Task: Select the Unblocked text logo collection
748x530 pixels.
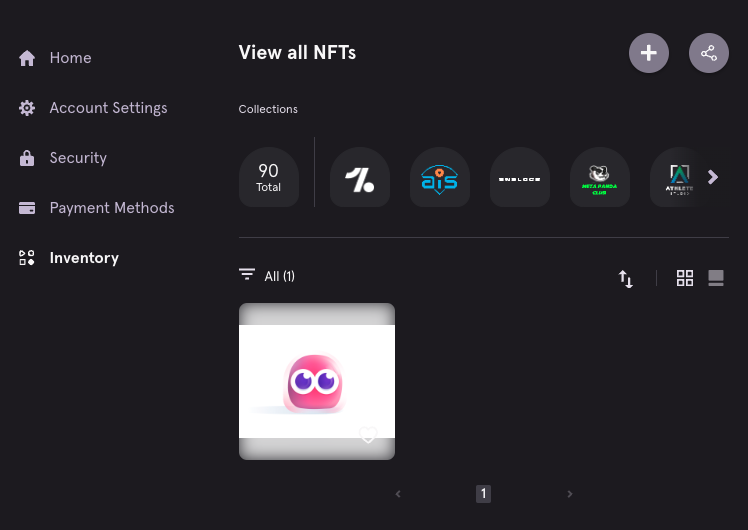Action: (x=520, y=177)
